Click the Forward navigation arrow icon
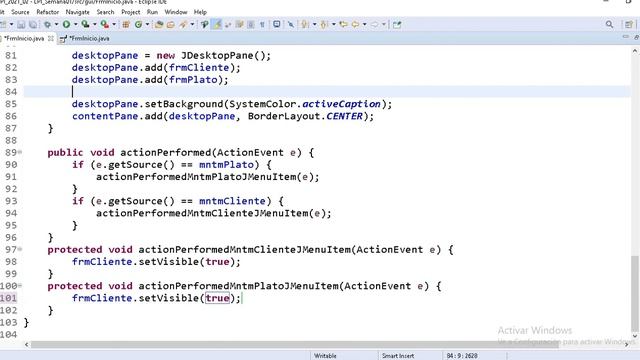640x360 pixels. click(374, 24)
